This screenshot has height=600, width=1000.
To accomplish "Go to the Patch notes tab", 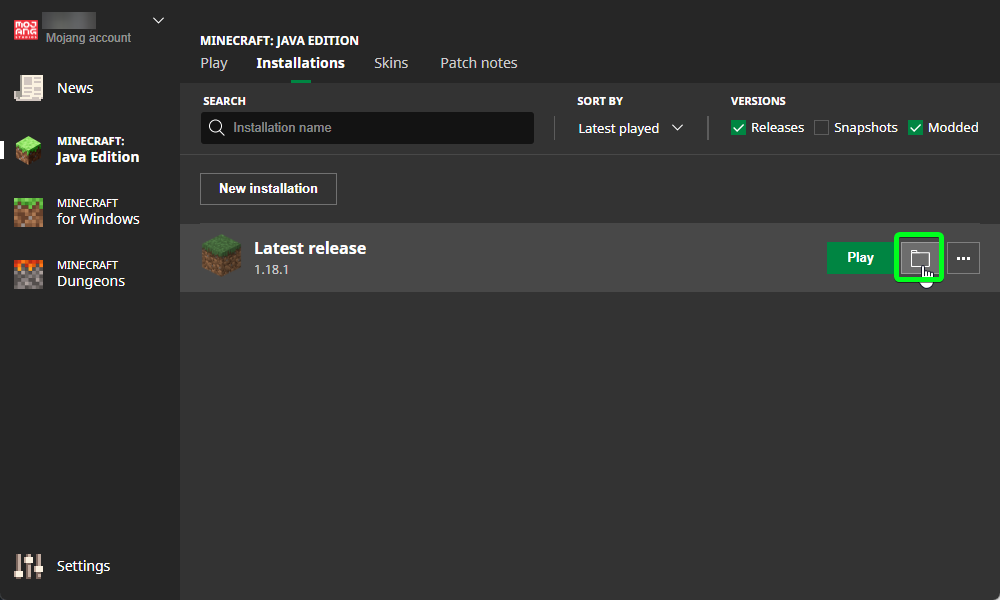I will click(x=478, y=63).
